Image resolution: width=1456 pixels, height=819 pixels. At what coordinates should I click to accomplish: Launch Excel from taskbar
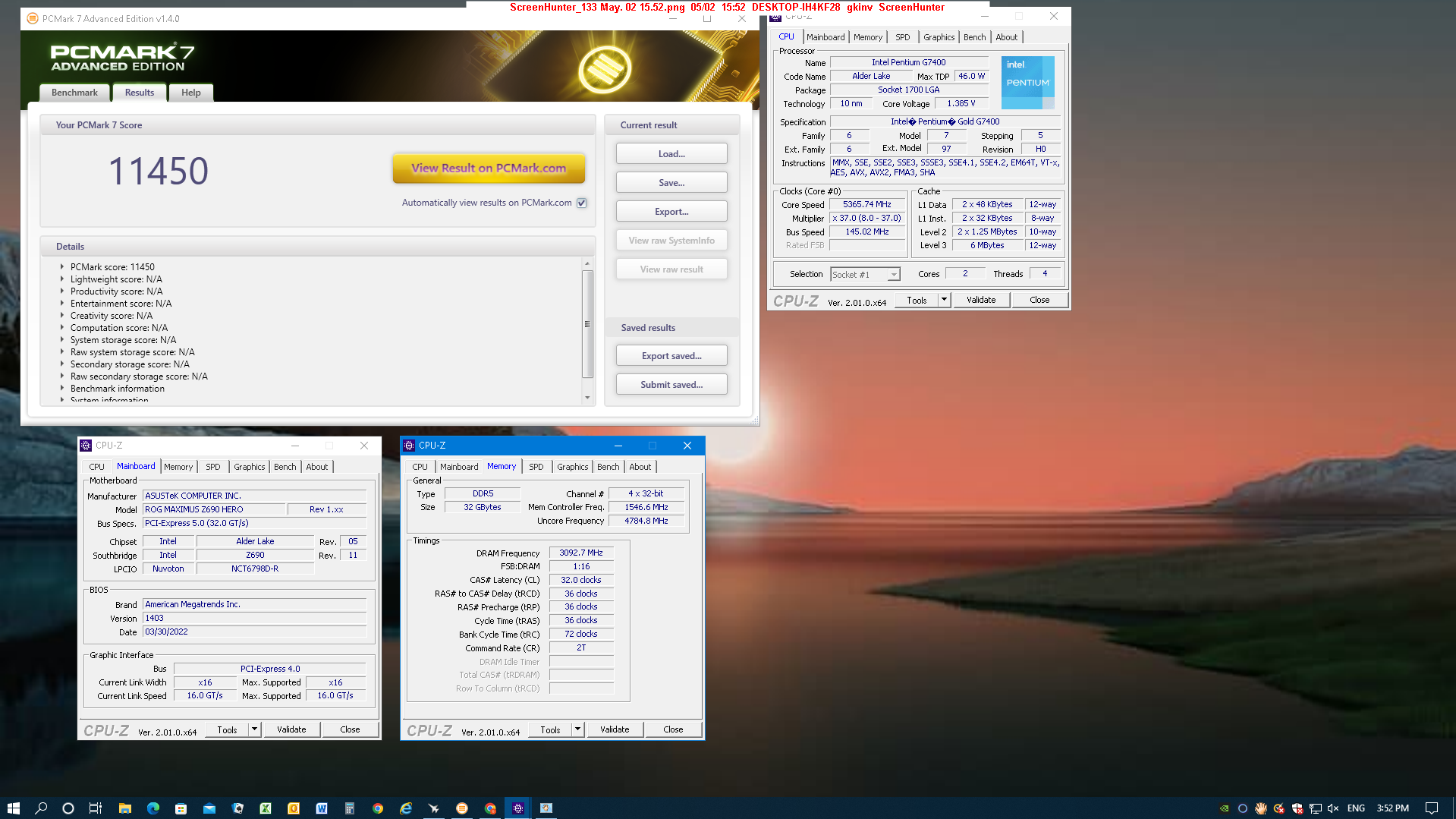[x=266, y=808]
